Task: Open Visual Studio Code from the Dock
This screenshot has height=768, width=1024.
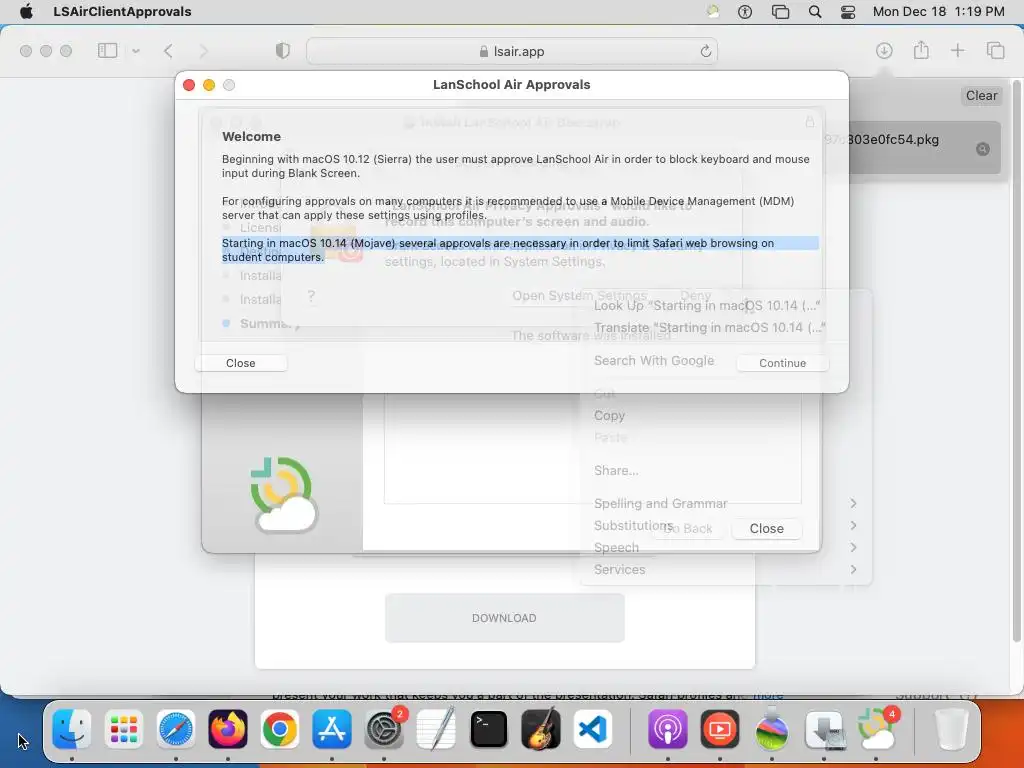Action: pos(592,729)
